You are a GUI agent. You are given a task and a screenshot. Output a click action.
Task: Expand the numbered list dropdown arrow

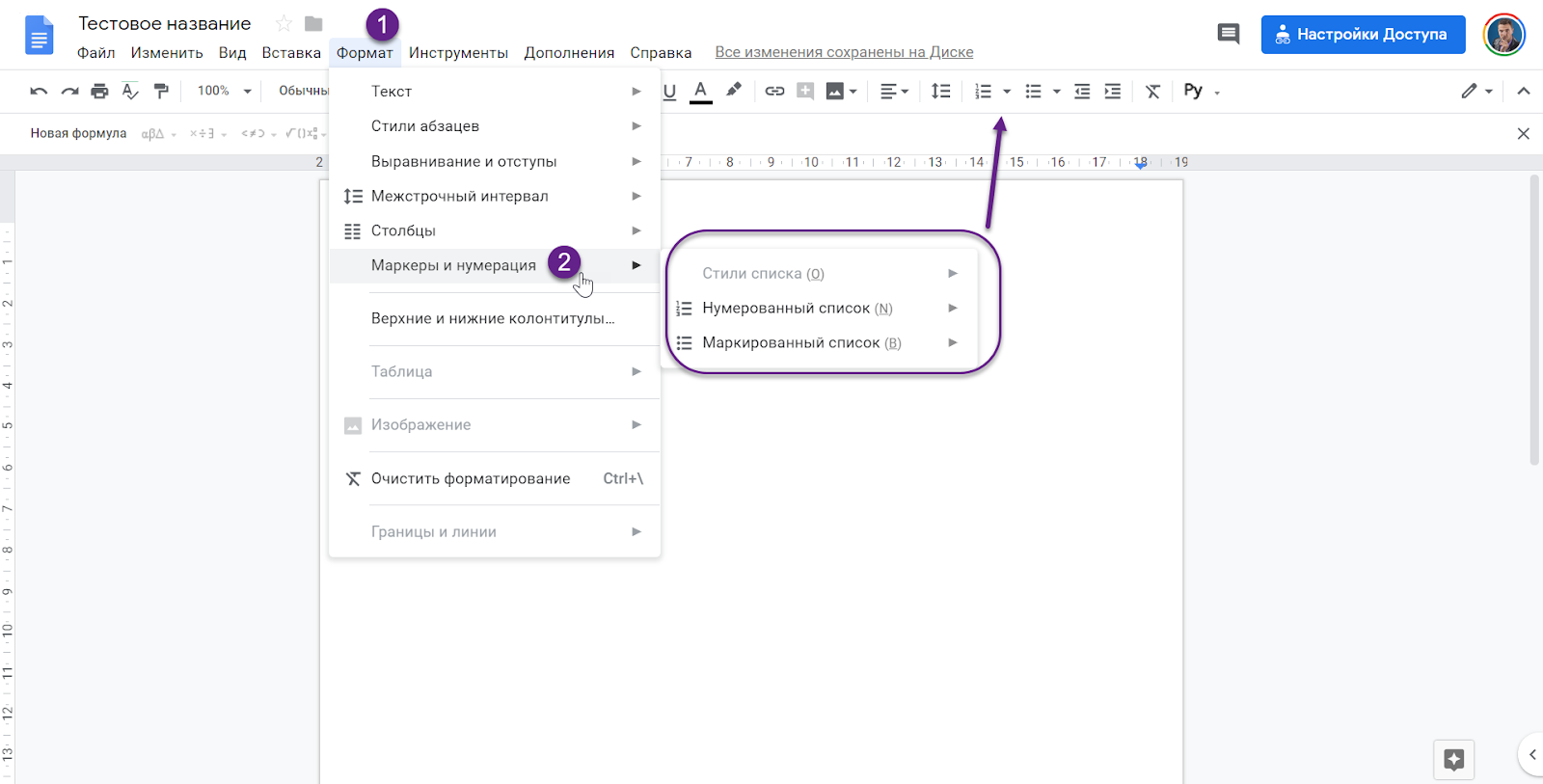click(1007, 92)
